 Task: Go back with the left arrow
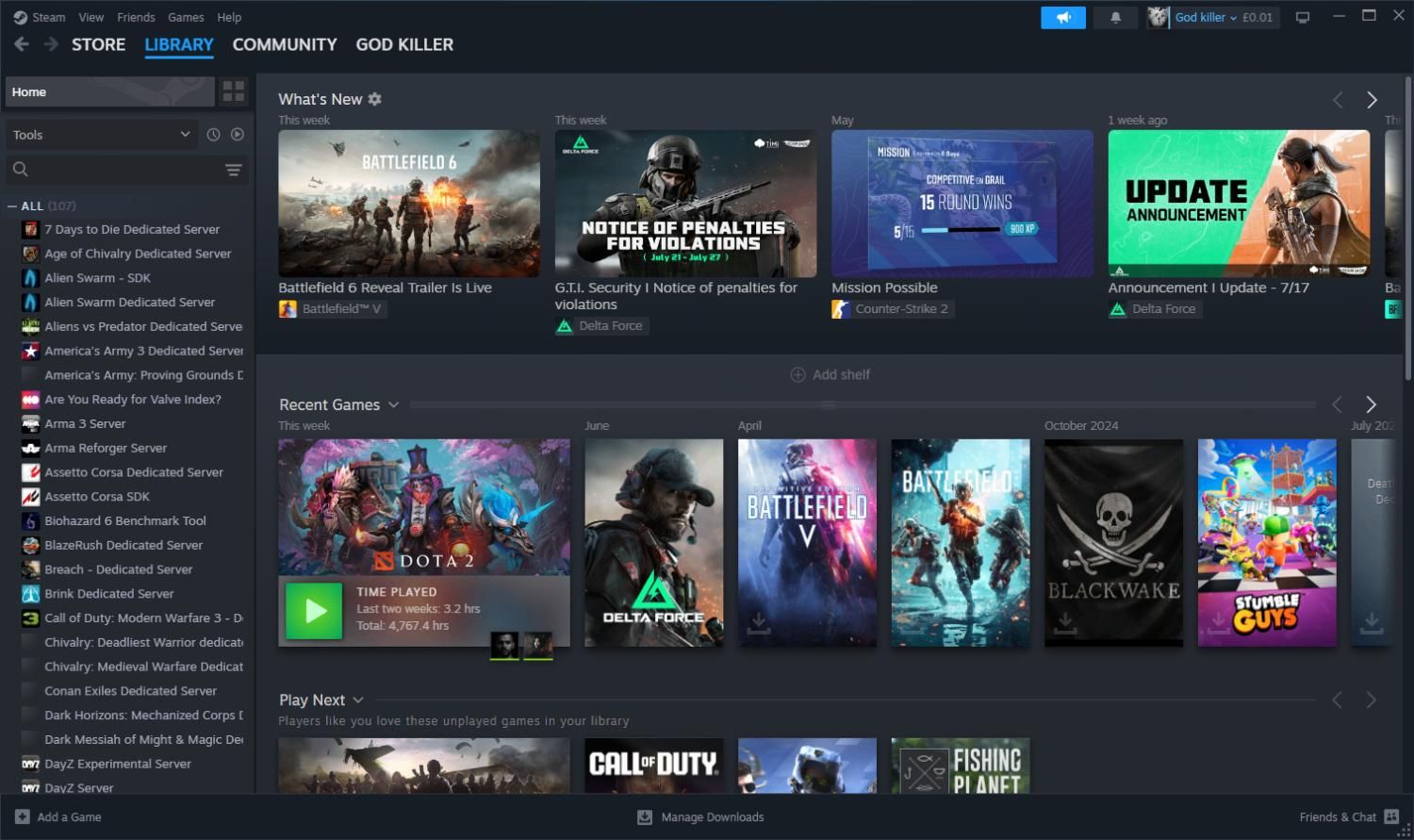coord(22,44)
